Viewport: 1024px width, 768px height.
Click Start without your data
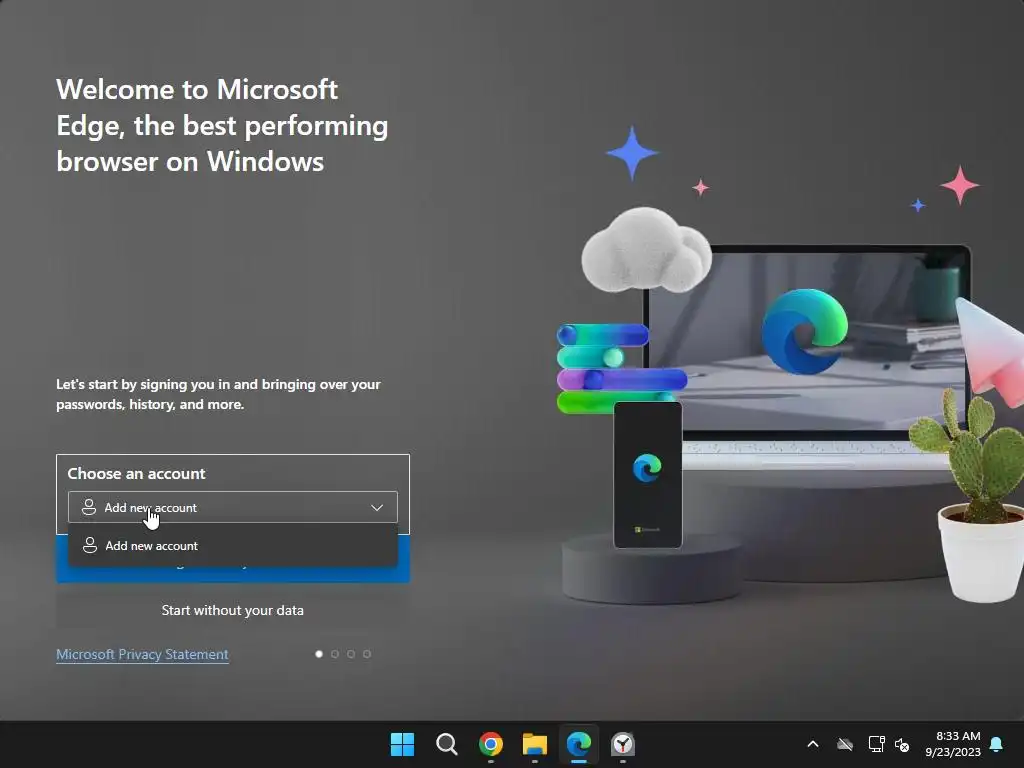pos(232,610)
